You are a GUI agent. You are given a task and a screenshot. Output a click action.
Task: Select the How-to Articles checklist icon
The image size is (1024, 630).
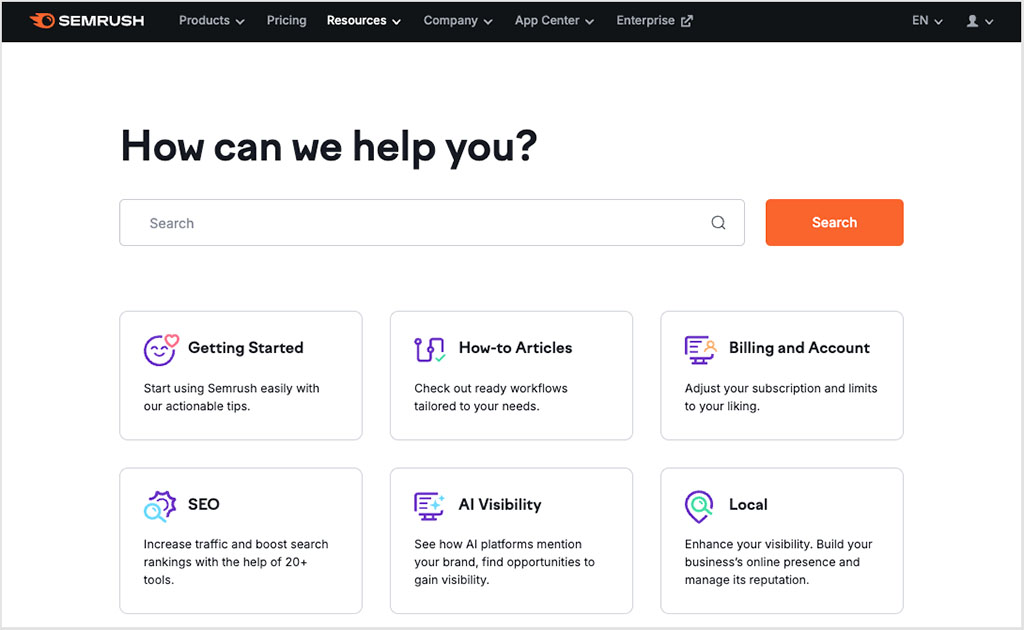[430, 348]
